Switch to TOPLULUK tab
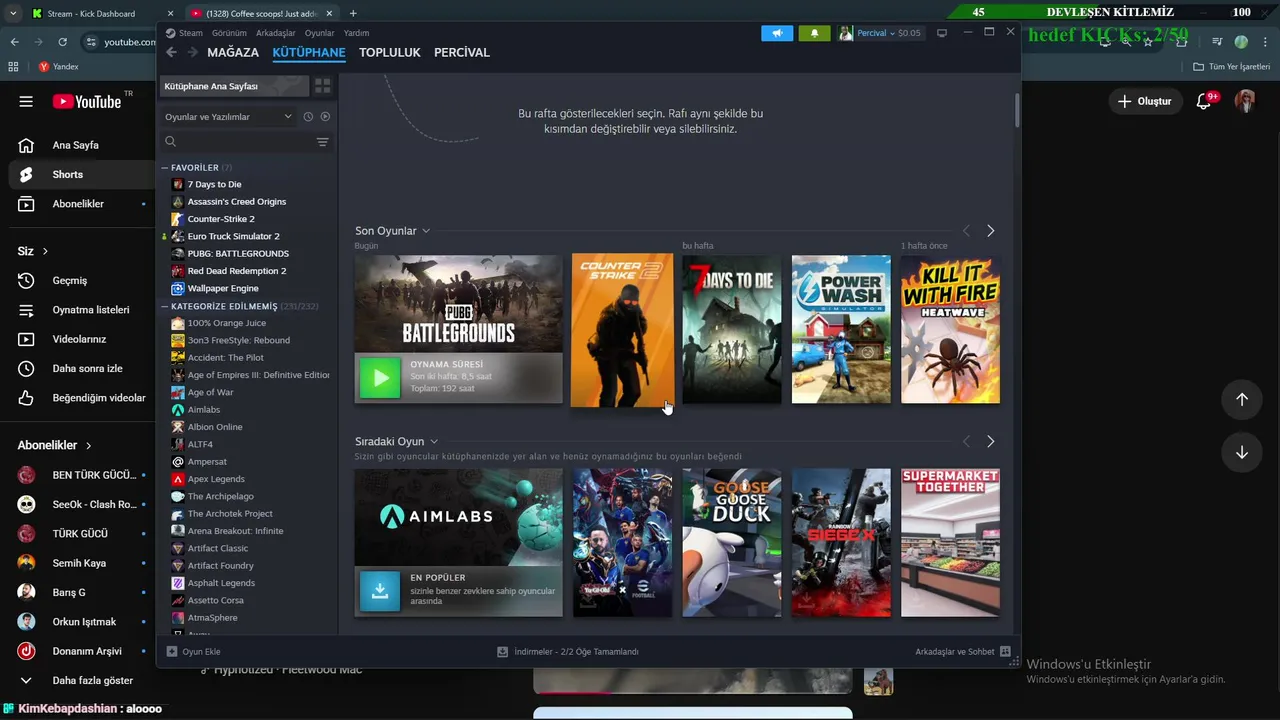 click(x=390, y=52)
